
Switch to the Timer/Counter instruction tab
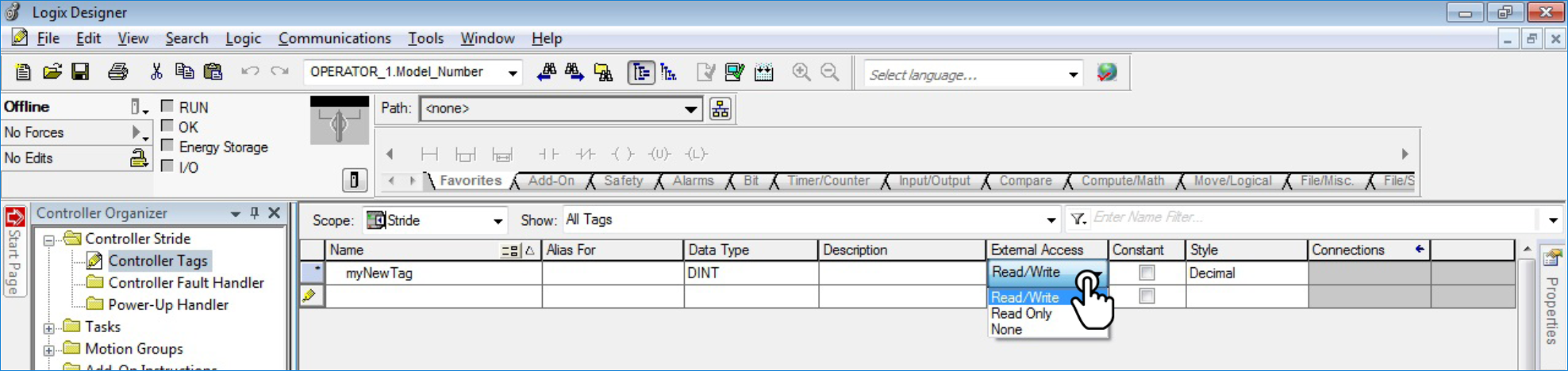pos(828,181)
